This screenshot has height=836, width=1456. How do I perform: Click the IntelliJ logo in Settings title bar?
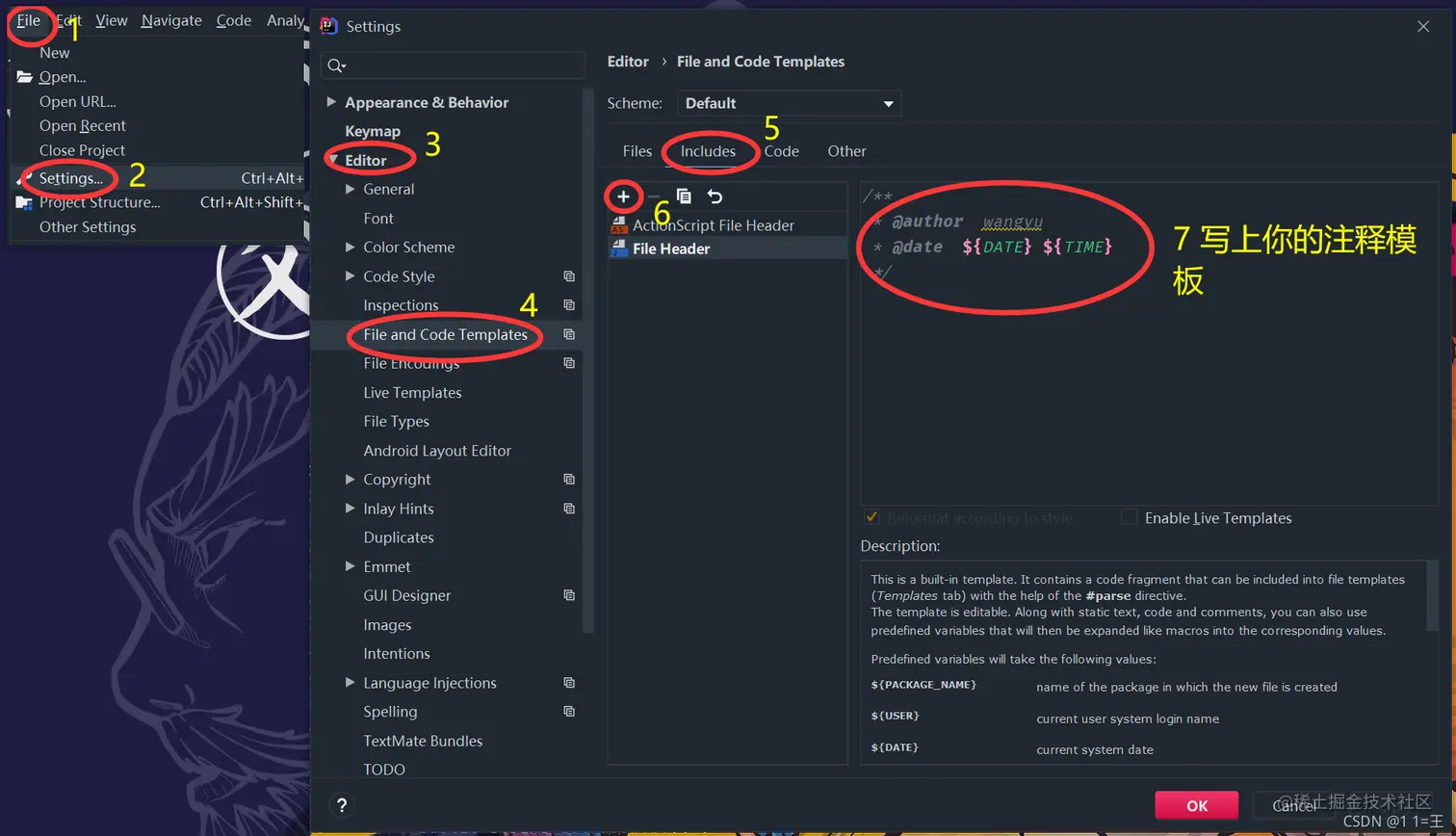(328, 26)
